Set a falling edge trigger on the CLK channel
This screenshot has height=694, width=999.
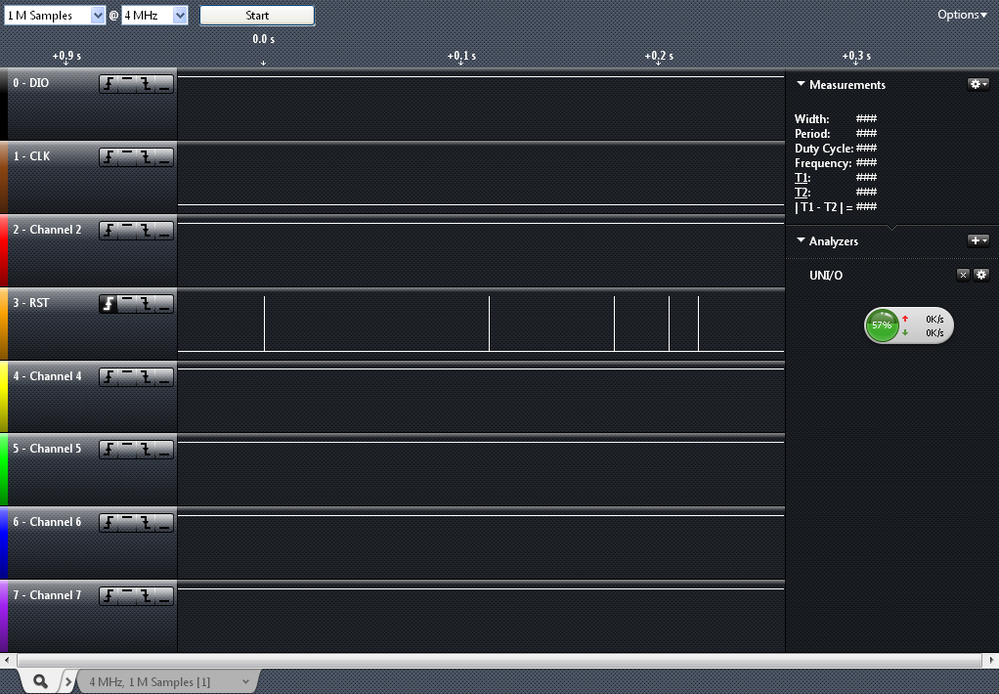(x=146, y=157)
